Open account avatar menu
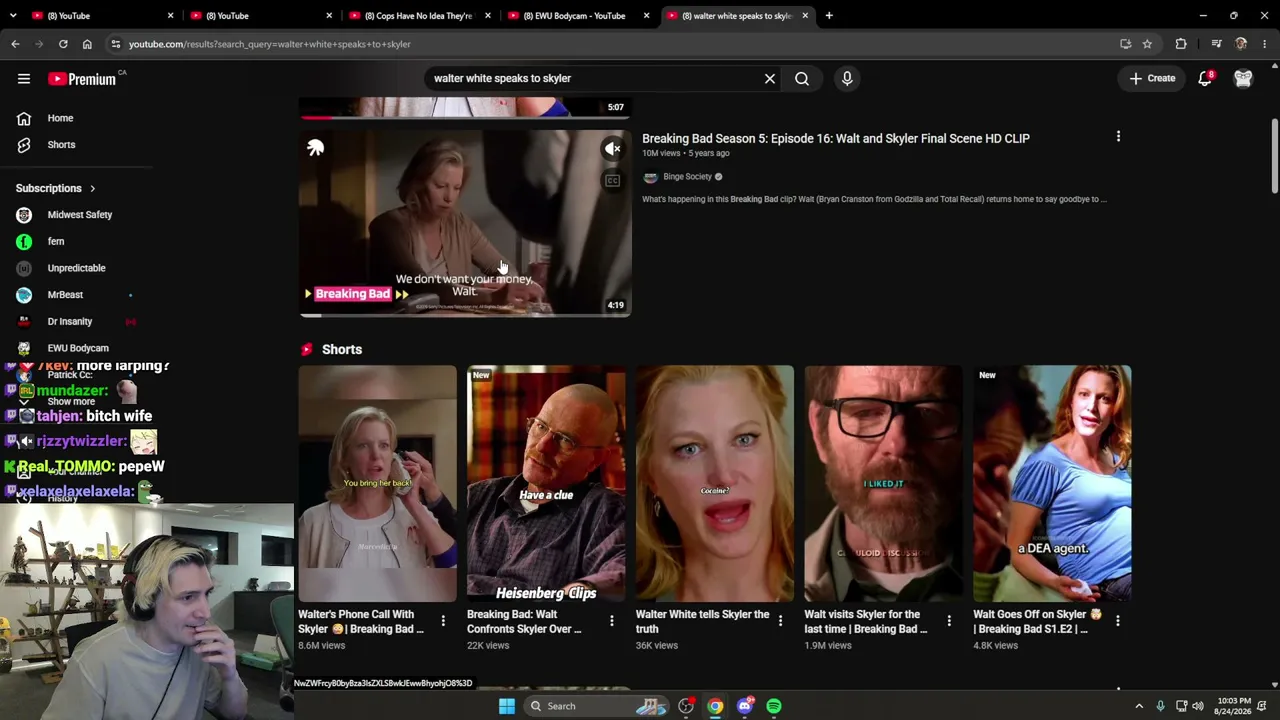1280x720 pixels. coord(1243,78)
